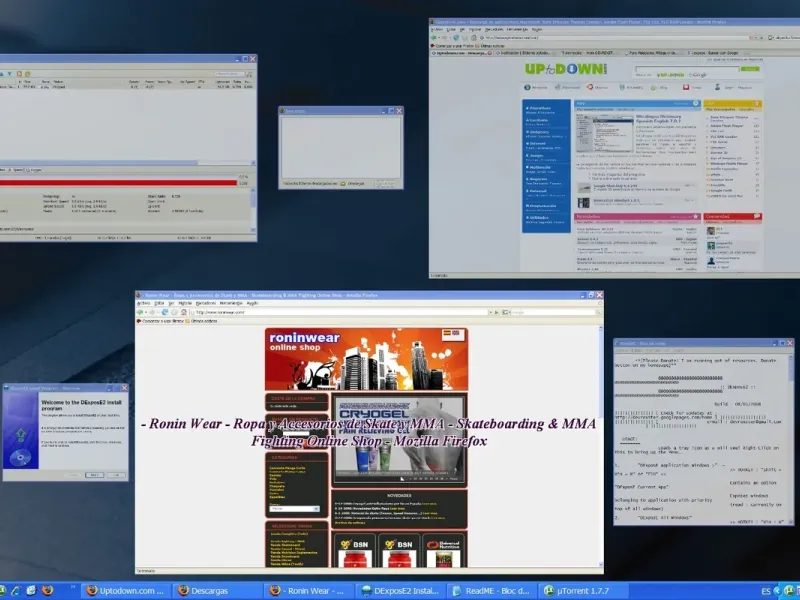Select Macintosh platform icon on Uptodown

coord(558,87)
